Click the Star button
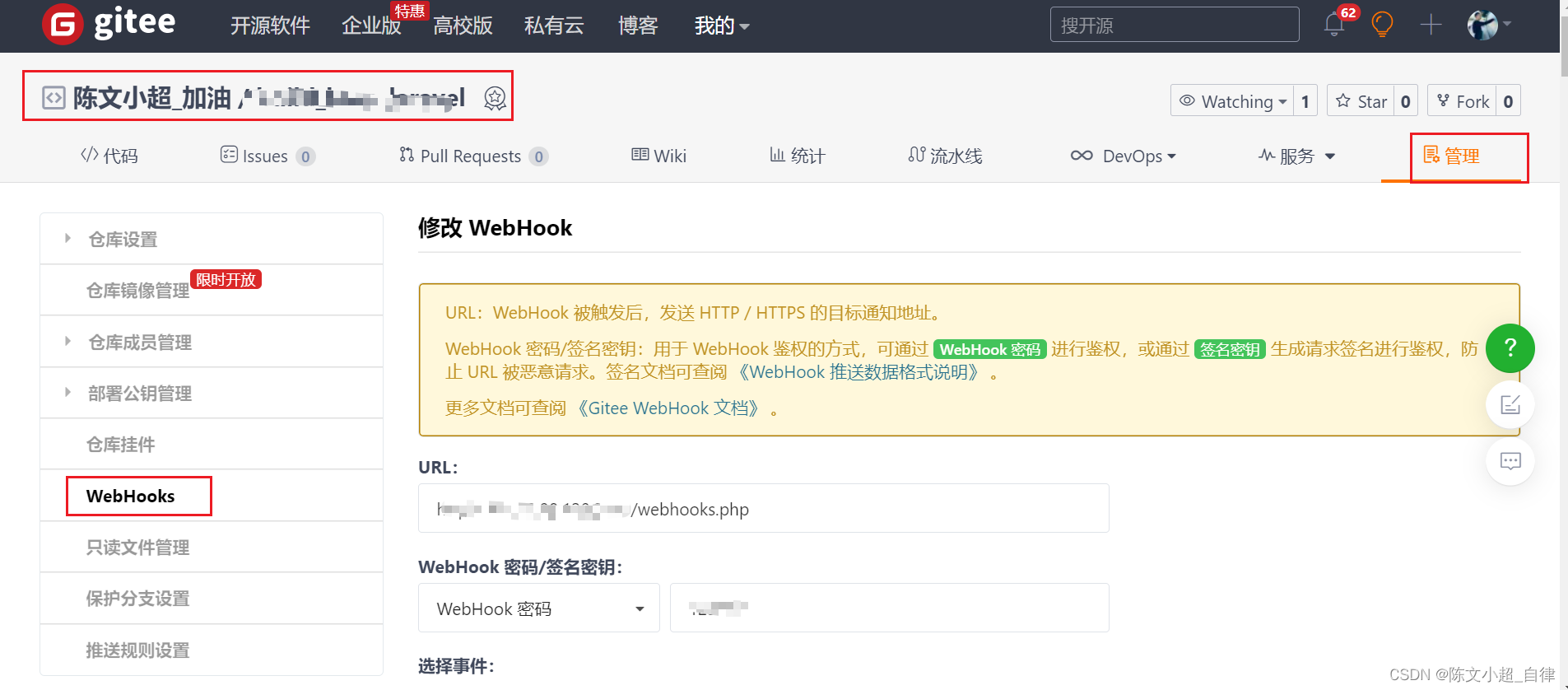This screenshot has width=1568, height=690. click(1361, 101)
